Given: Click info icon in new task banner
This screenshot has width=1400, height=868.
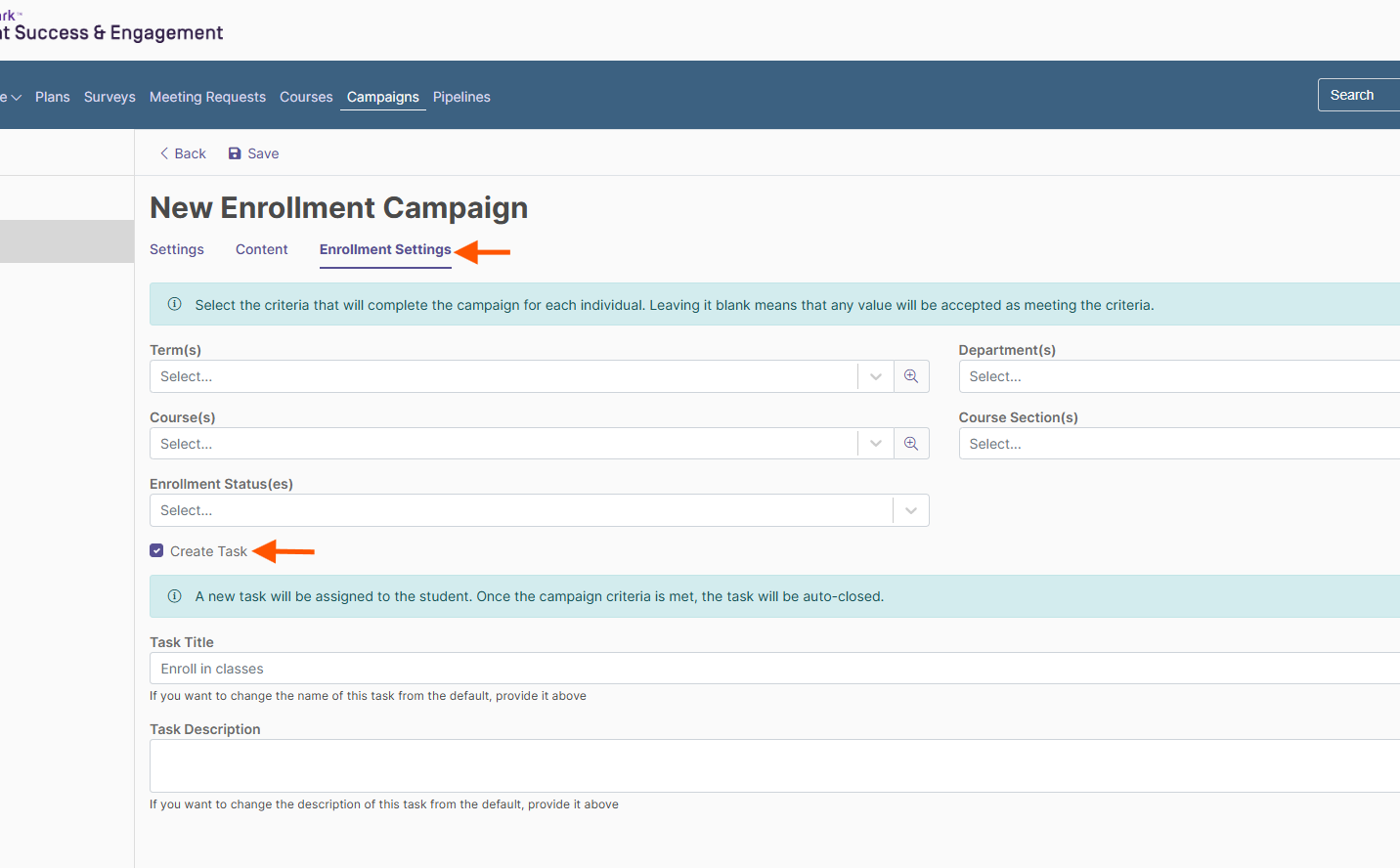Looking at the screenshot, I should pyautogui.click(x=175, y=596).
